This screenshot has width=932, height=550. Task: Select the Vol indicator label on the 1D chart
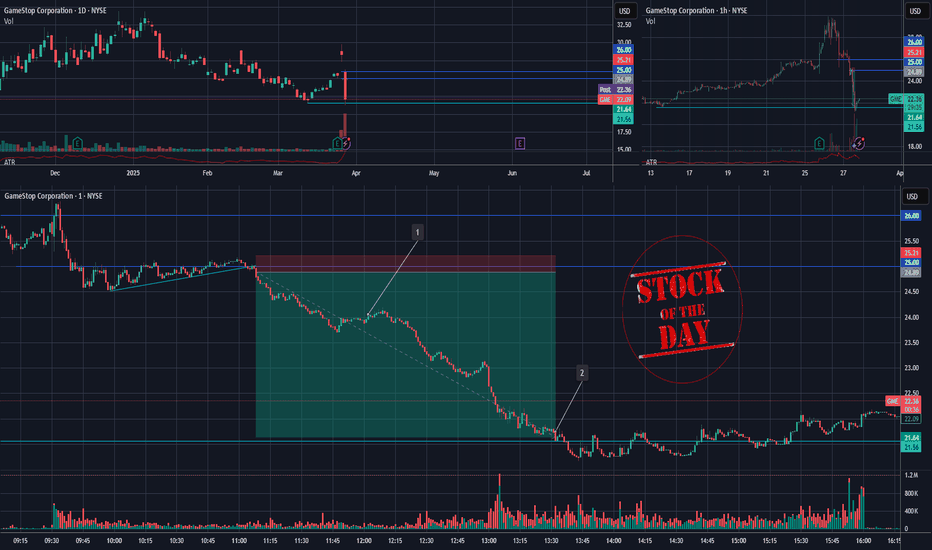(8, 21)
